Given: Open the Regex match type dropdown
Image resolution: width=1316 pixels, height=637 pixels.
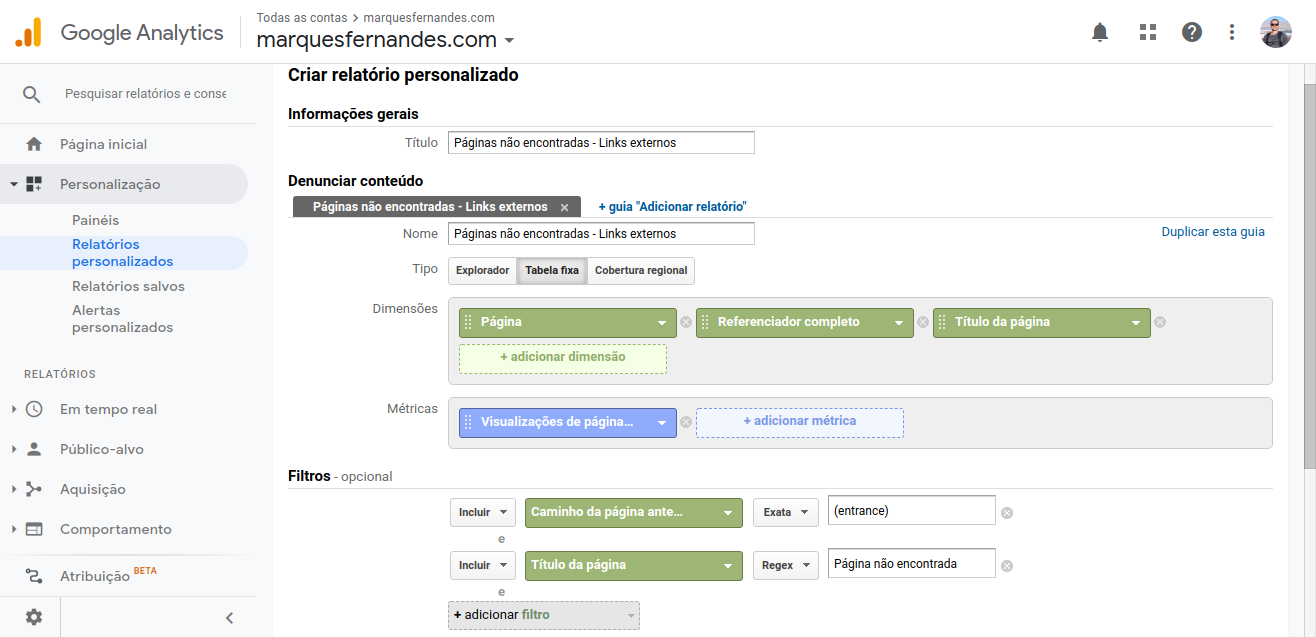Looking at the screenshot, I should tap(786, 565).
